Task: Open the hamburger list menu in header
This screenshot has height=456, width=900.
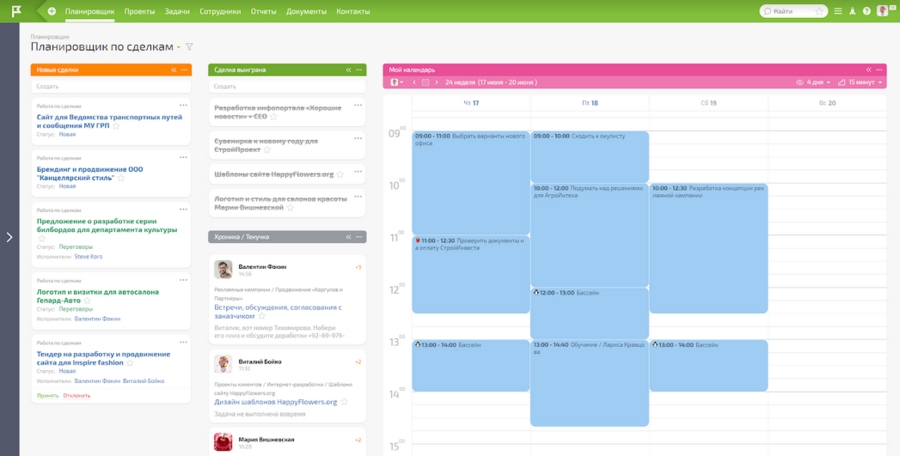Action: point(838,11)
